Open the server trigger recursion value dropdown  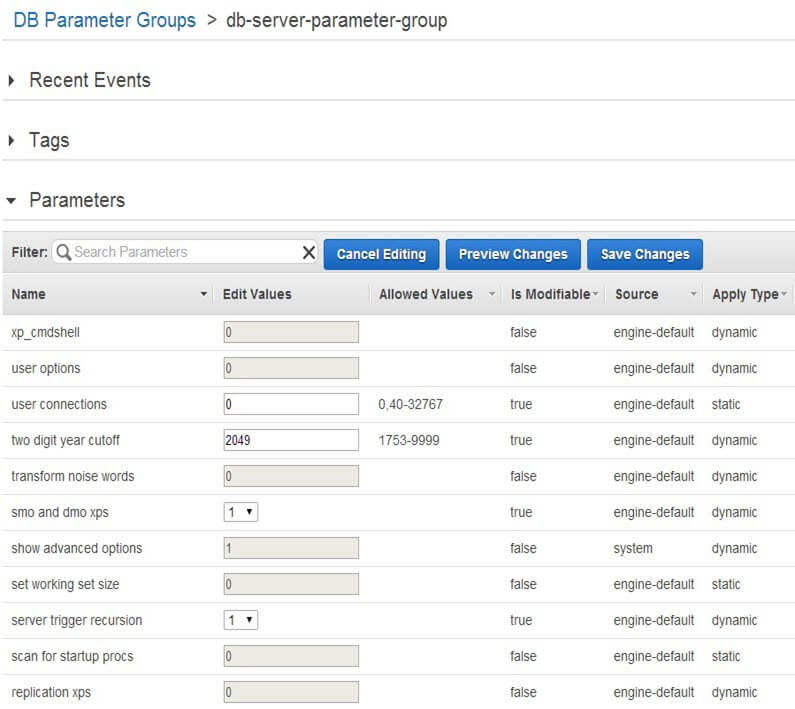click(x=240, y=620)
